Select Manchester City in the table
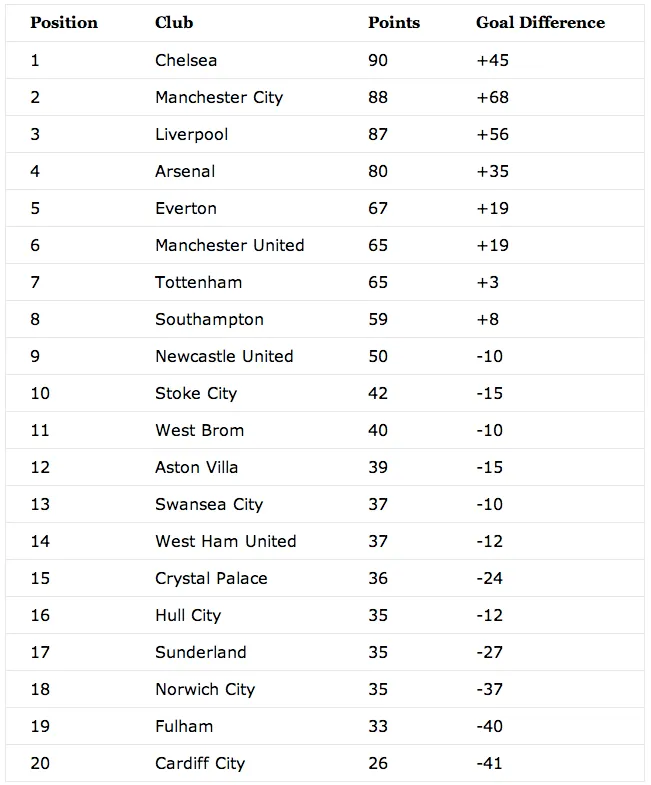The width and height of the screenshot is (651, 785). pos(219,97)
